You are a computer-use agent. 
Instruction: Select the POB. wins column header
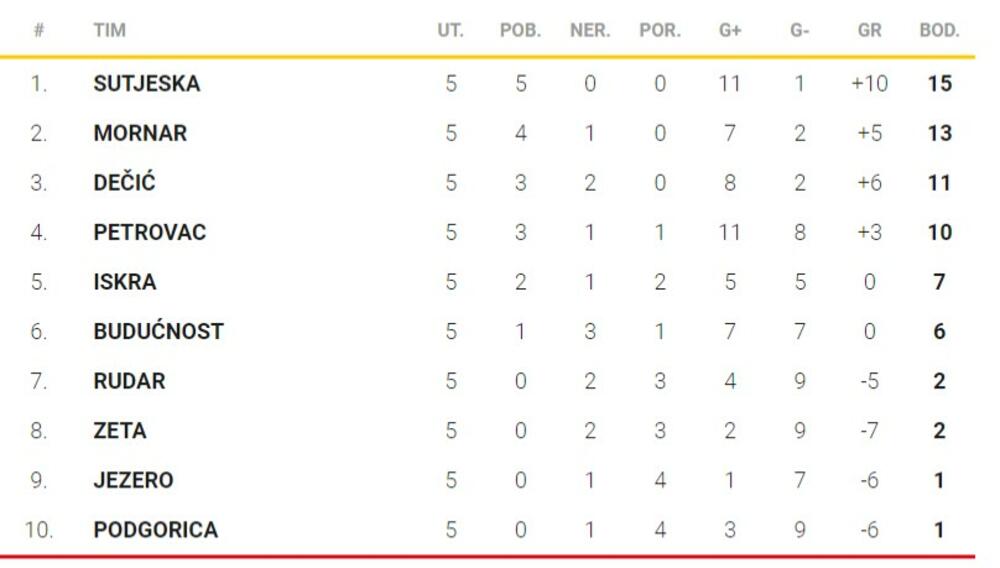[x=520, y=30]
